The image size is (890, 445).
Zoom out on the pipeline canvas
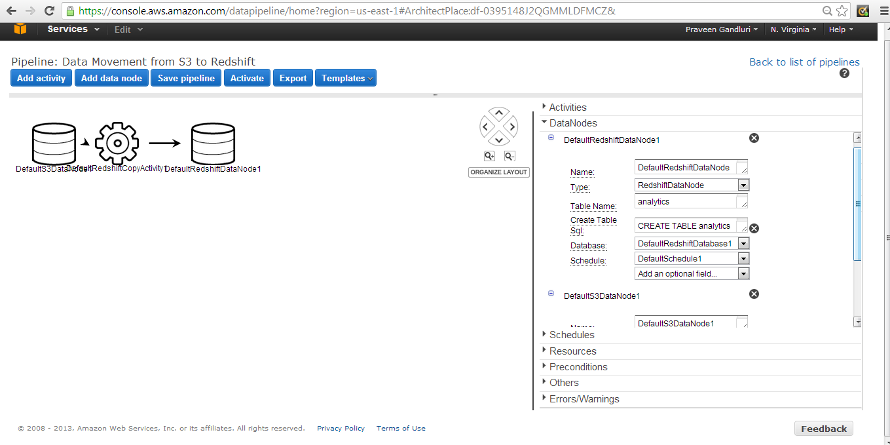click(x=509, y=156)
